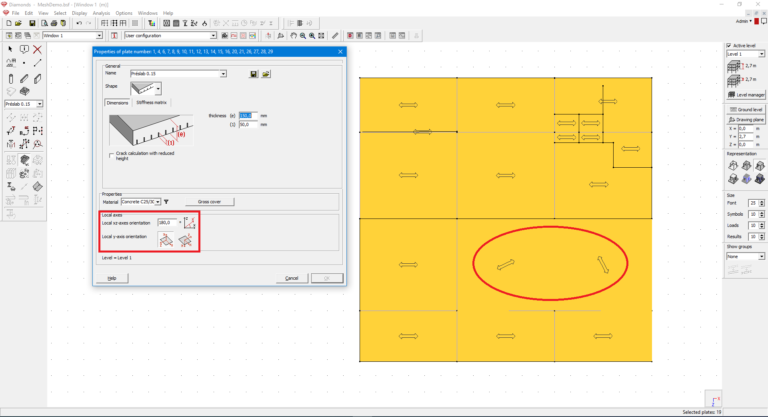Open left panel Préslab 0.15 dropdown
This screenshot has width=768, height=417.
[40, 104]
